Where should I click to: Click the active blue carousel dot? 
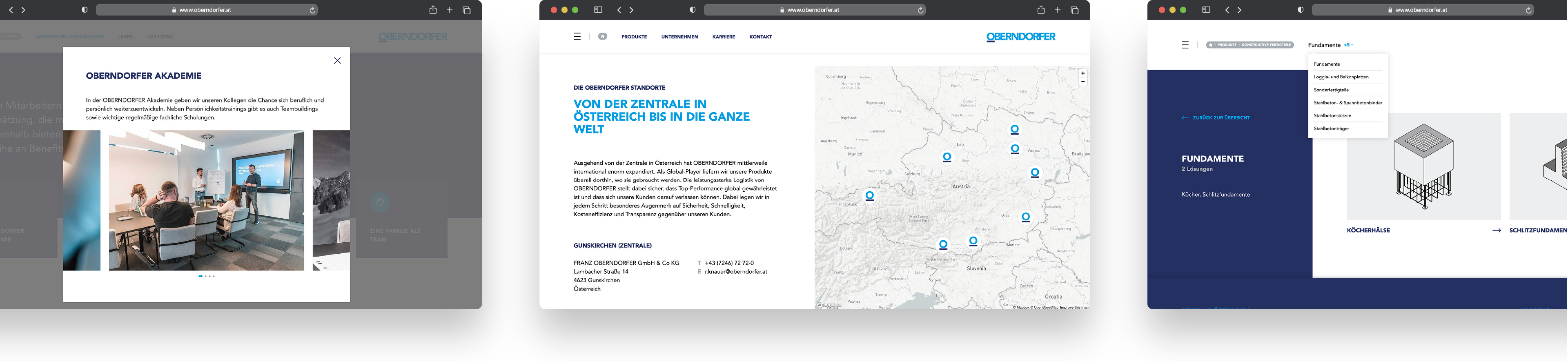coord(200,276)
